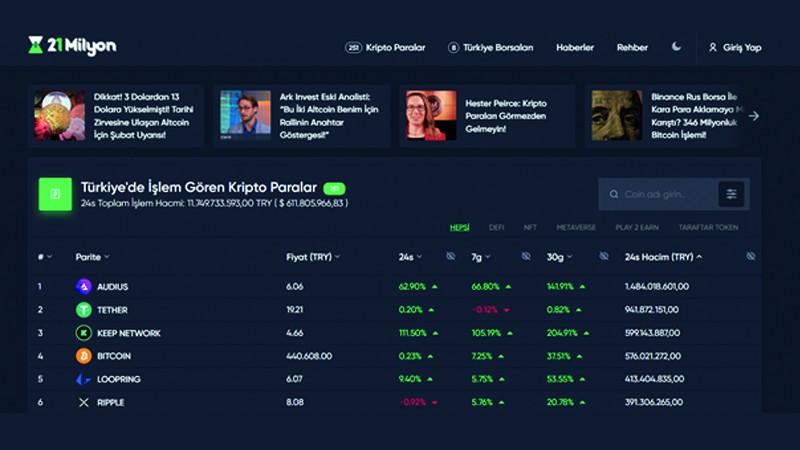800x450 pixels.
Task: Click the Keep Network coin icon
Action: [84, 333]
